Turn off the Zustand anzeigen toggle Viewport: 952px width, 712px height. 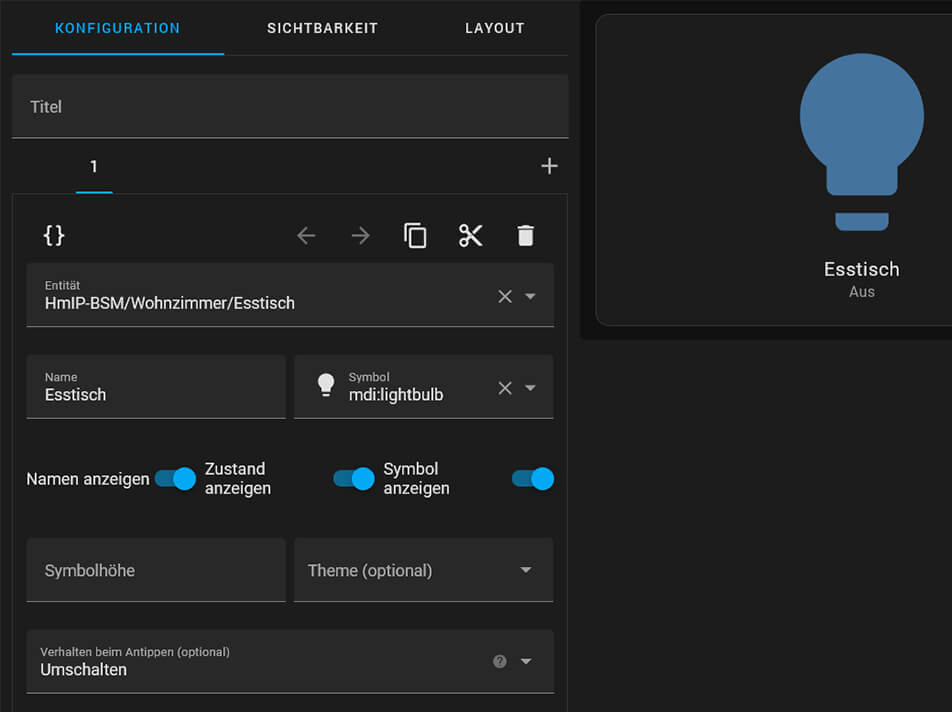point(354,479)
